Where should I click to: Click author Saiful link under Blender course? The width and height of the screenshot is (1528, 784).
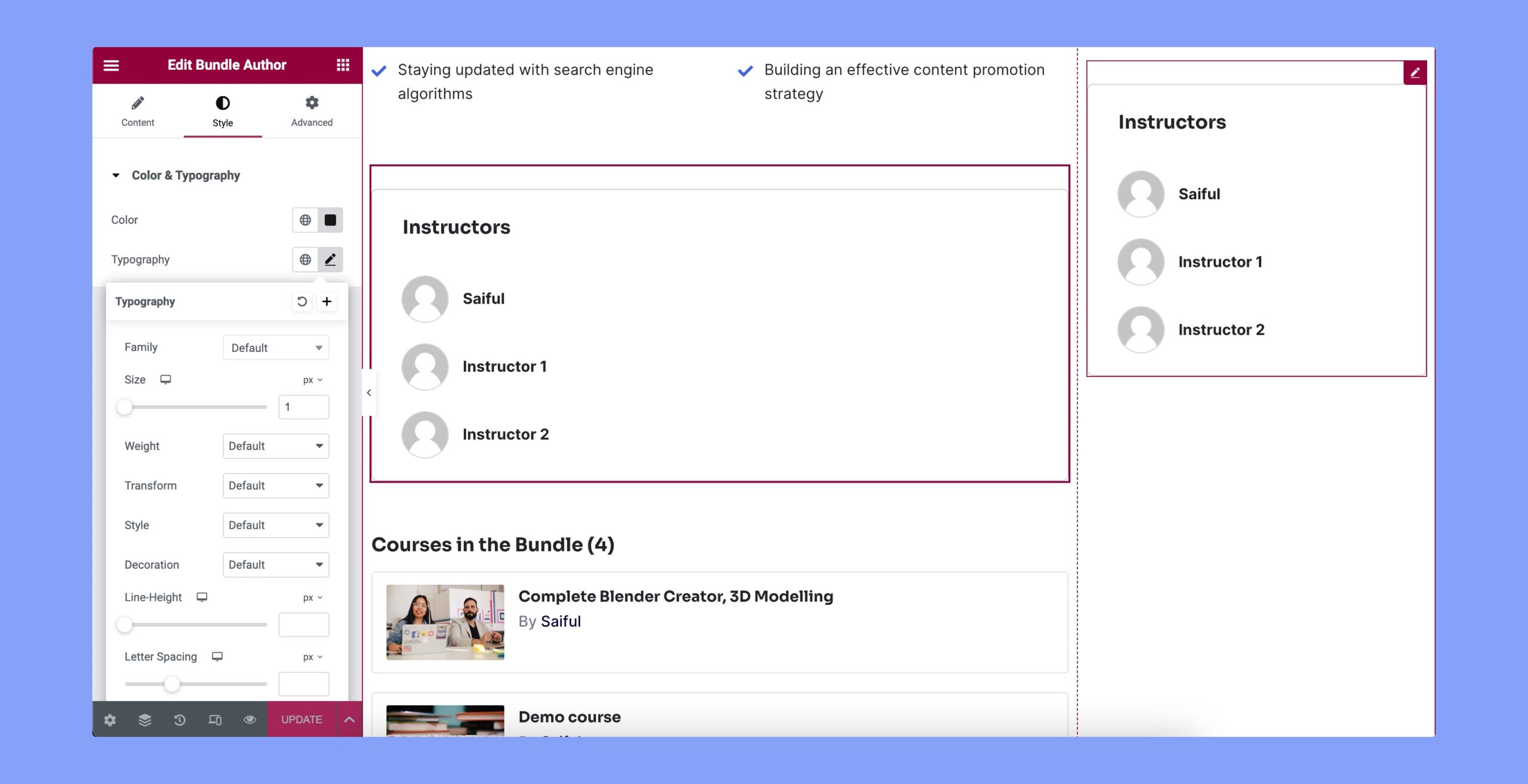(x=560, y=622)
